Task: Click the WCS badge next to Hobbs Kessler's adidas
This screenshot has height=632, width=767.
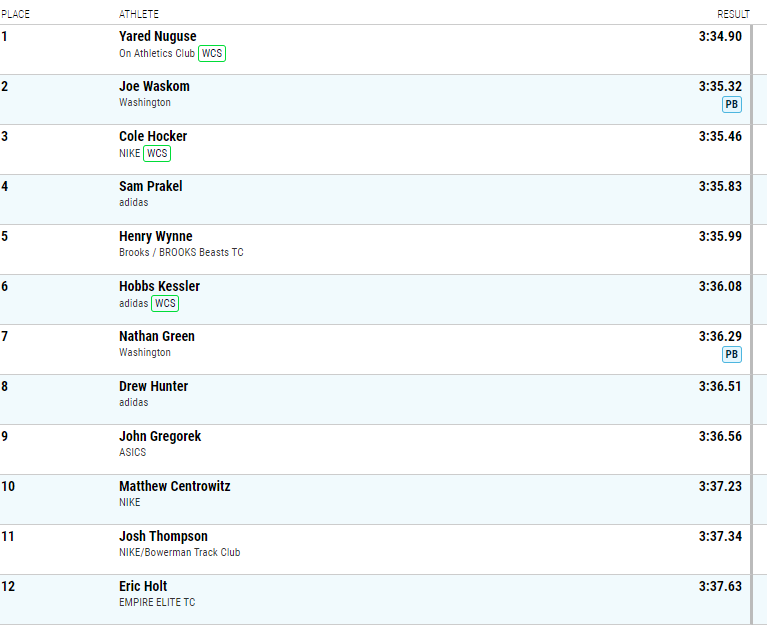Action: (165, 303)
